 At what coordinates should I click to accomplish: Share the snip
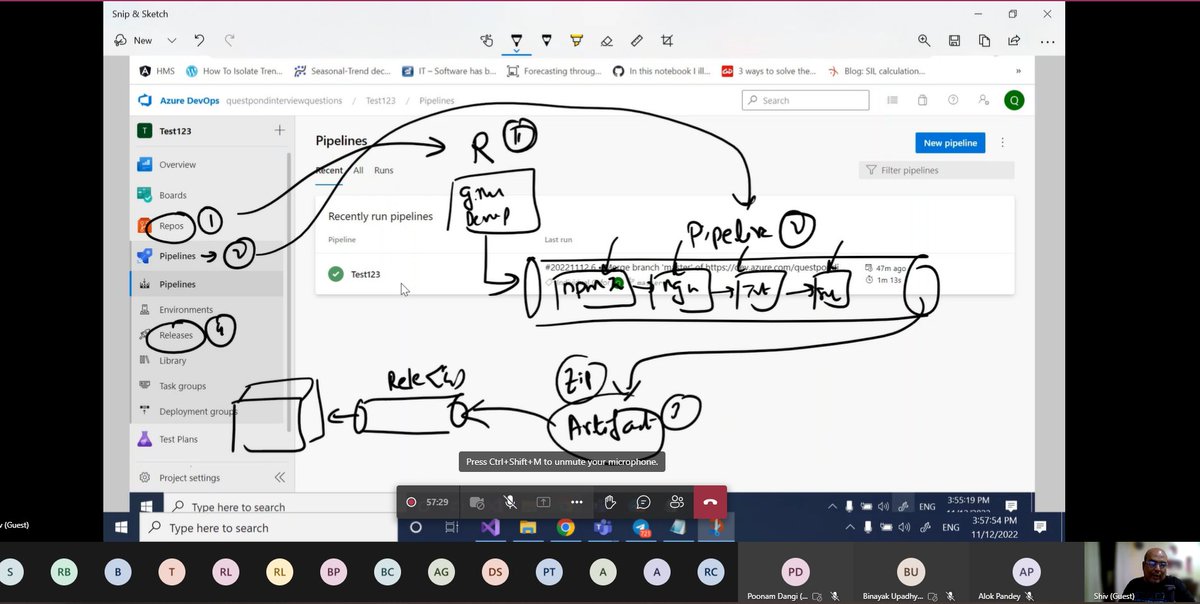pos(1015,40)
